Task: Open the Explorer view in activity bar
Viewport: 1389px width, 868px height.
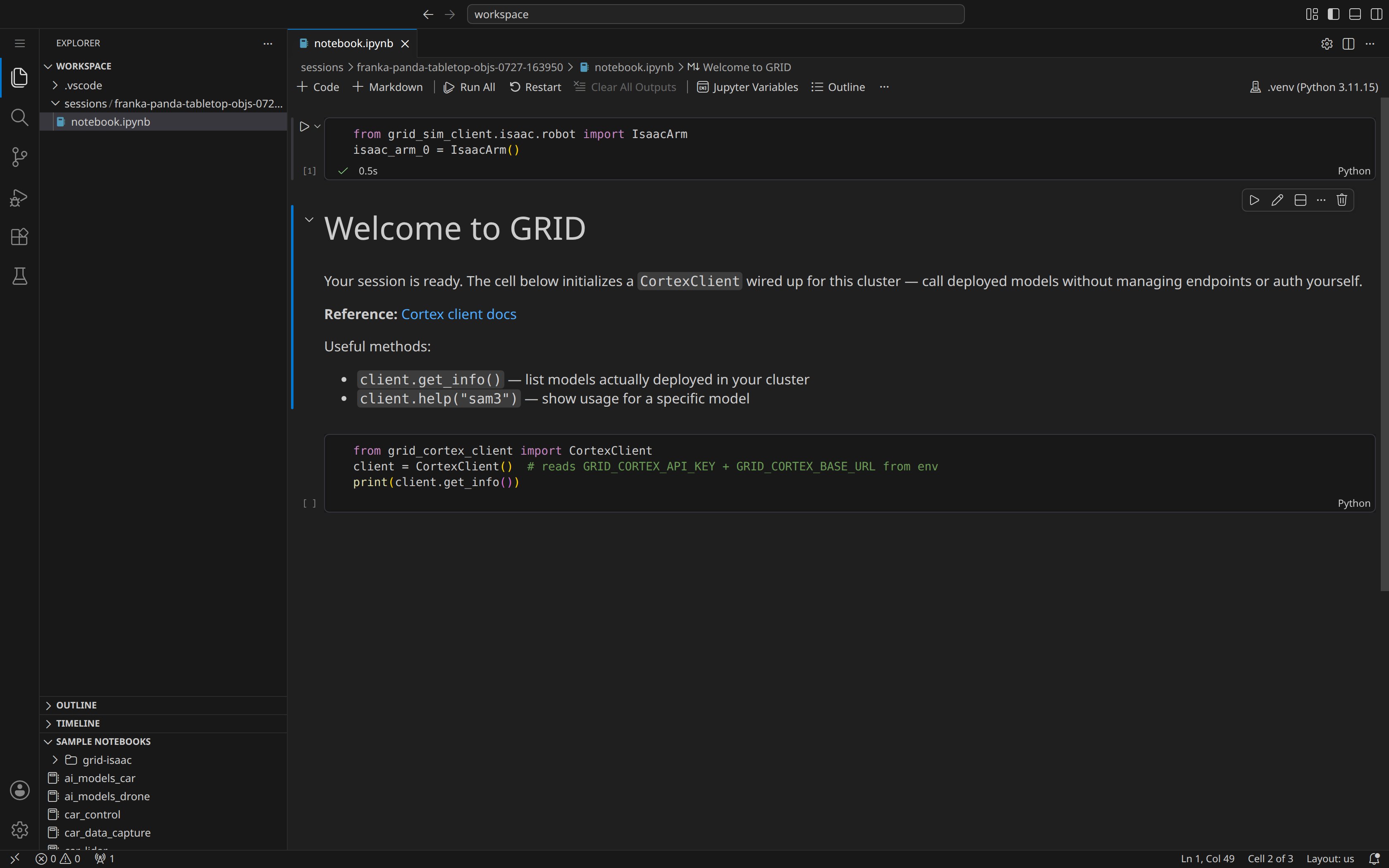Action: coord(19,78)
